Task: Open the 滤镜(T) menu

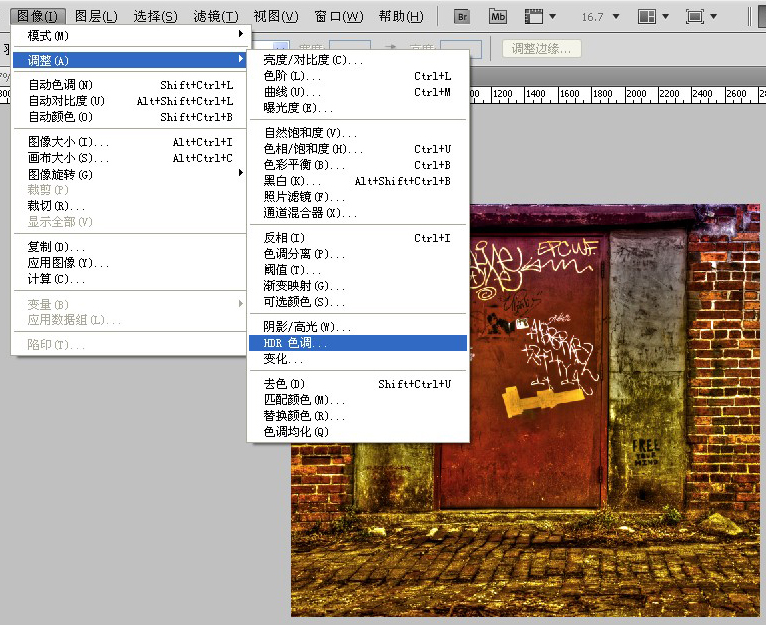Action: (216, 16)
